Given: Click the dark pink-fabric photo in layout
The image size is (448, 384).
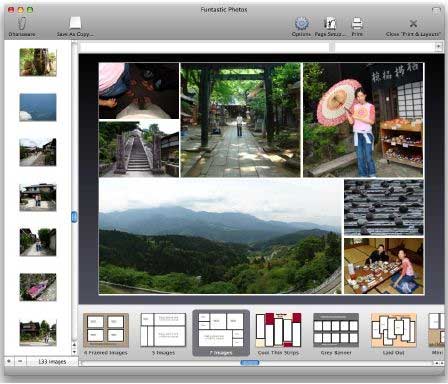Looking at the screenshot, I should coord(139,91).
